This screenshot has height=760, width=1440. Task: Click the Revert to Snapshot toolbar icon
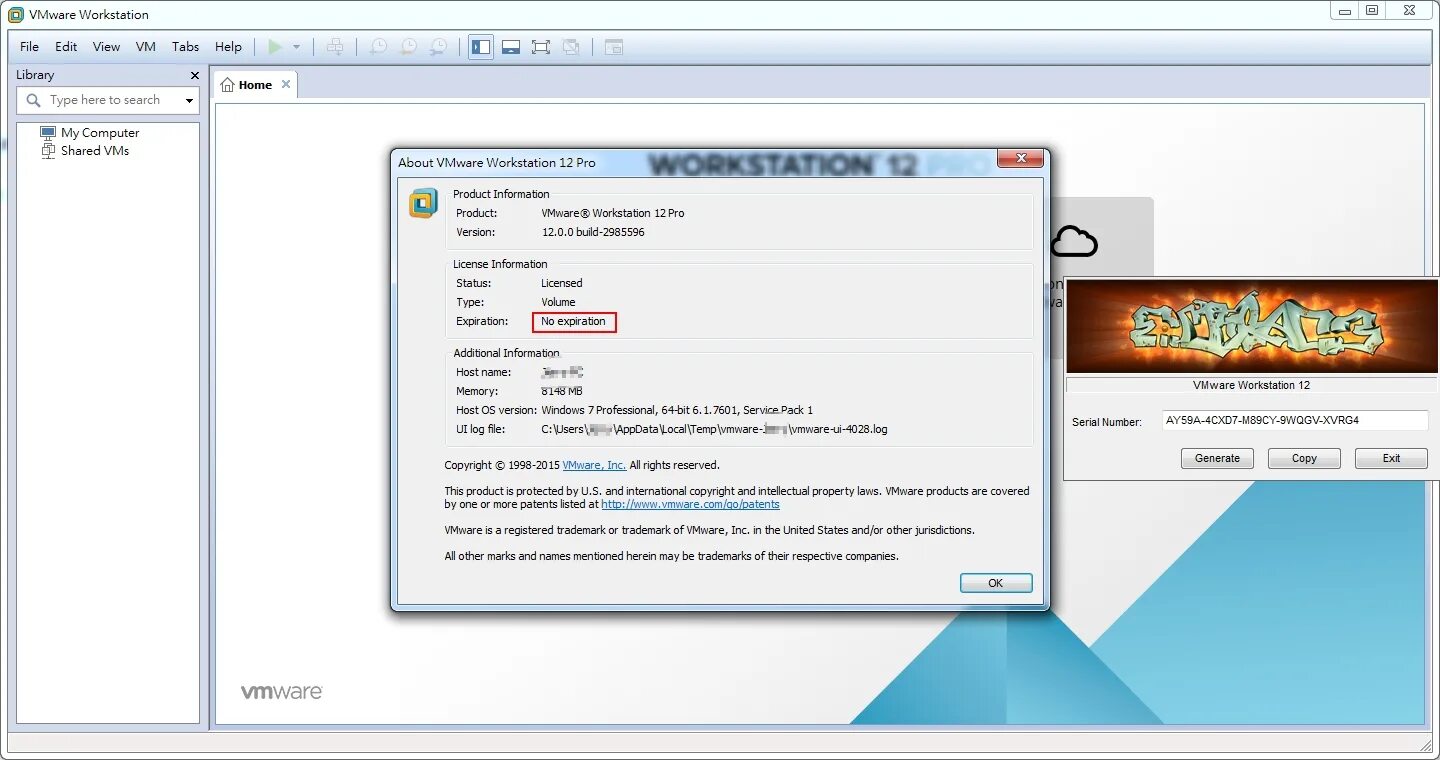coord(409,47)
